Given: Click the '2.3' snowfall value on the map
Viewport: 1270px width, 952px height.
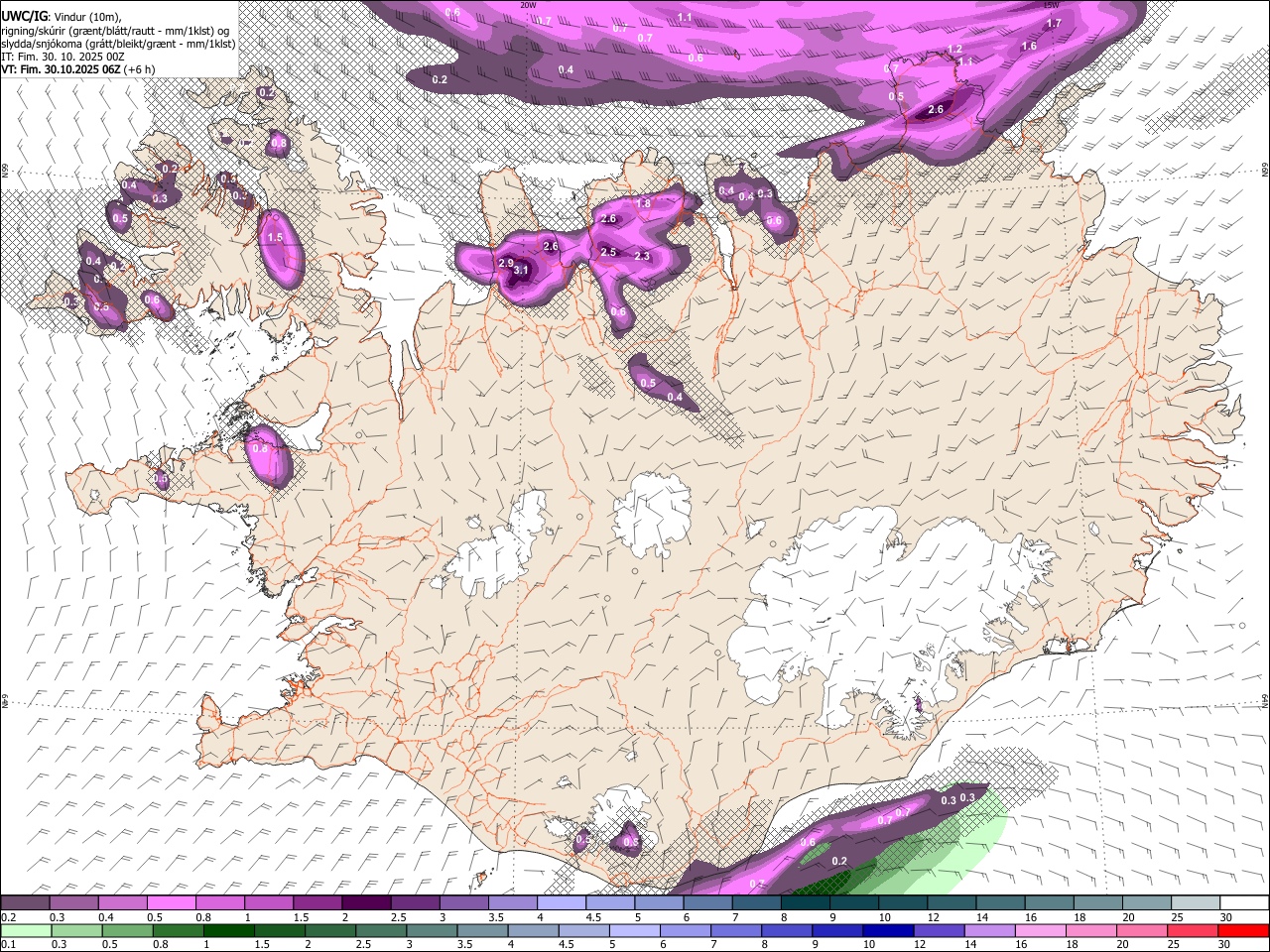Looking at the screenshot, I should (x=642, y=256).
